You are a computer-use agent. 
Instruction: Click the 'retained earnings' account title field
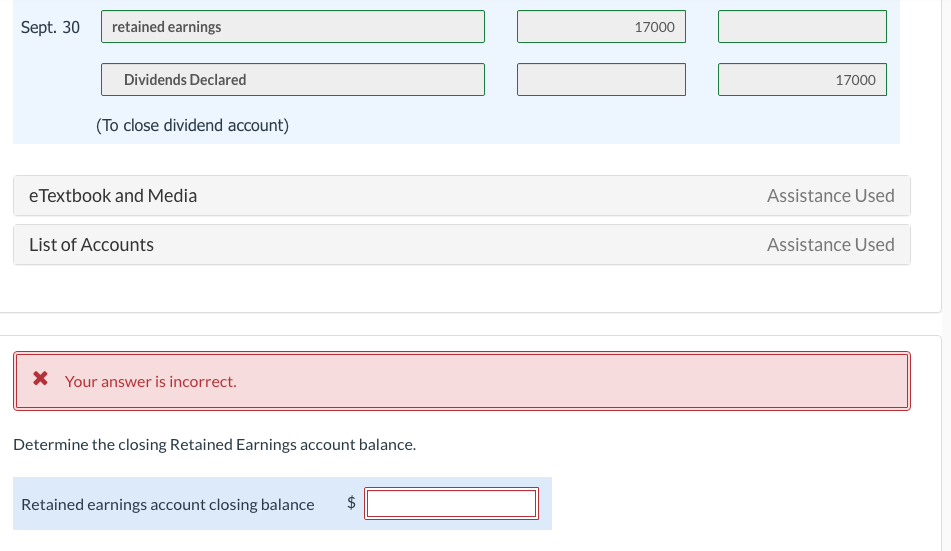point(293,27)
